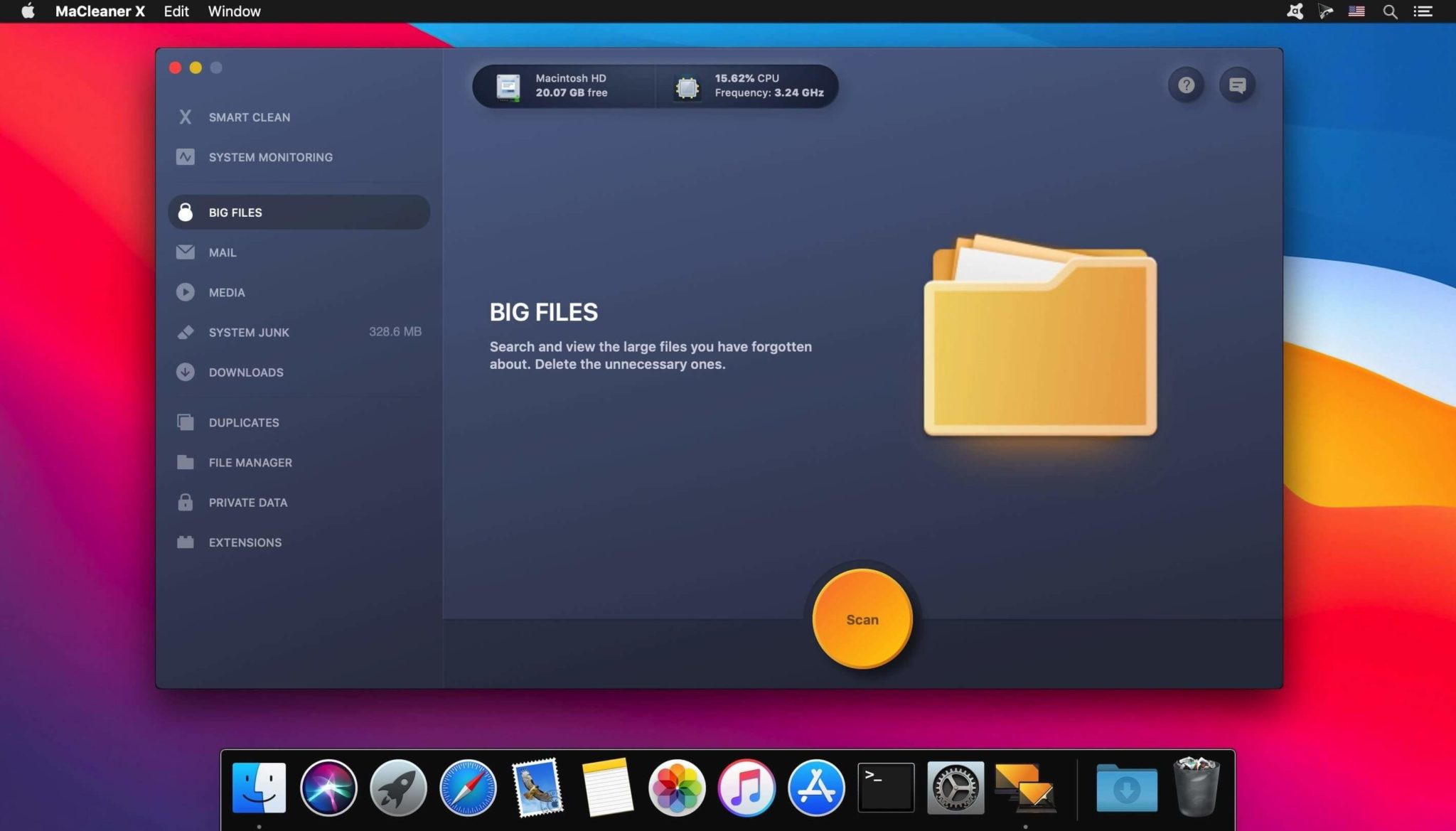Click the help question mark icon
Viewport: 1456px width, 831px height.
[1186, 84]
